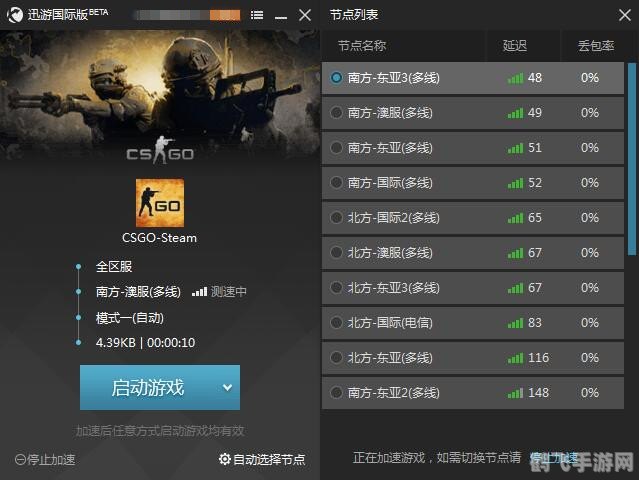Click 0% loss in 南方-东亚3 row
Viewport: 639px width, 480px height.
click(x=590, y=77)
